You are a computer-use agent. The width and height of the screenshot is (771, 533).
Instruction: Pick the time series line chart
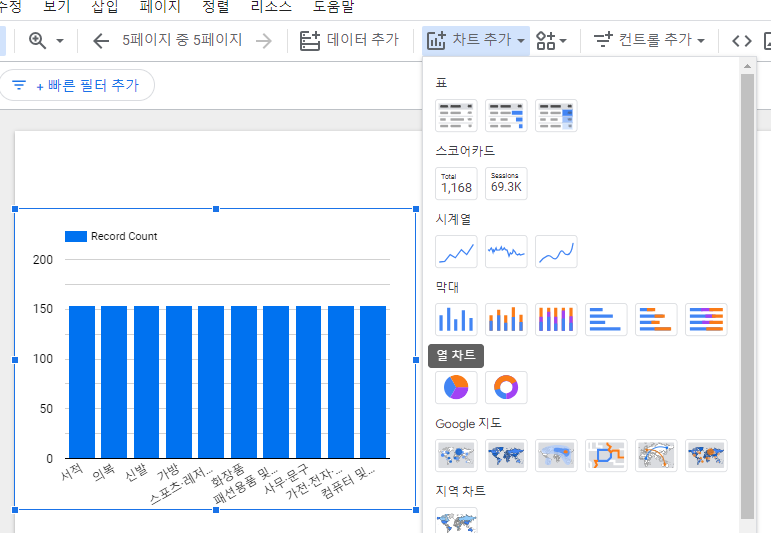(456, 251)
